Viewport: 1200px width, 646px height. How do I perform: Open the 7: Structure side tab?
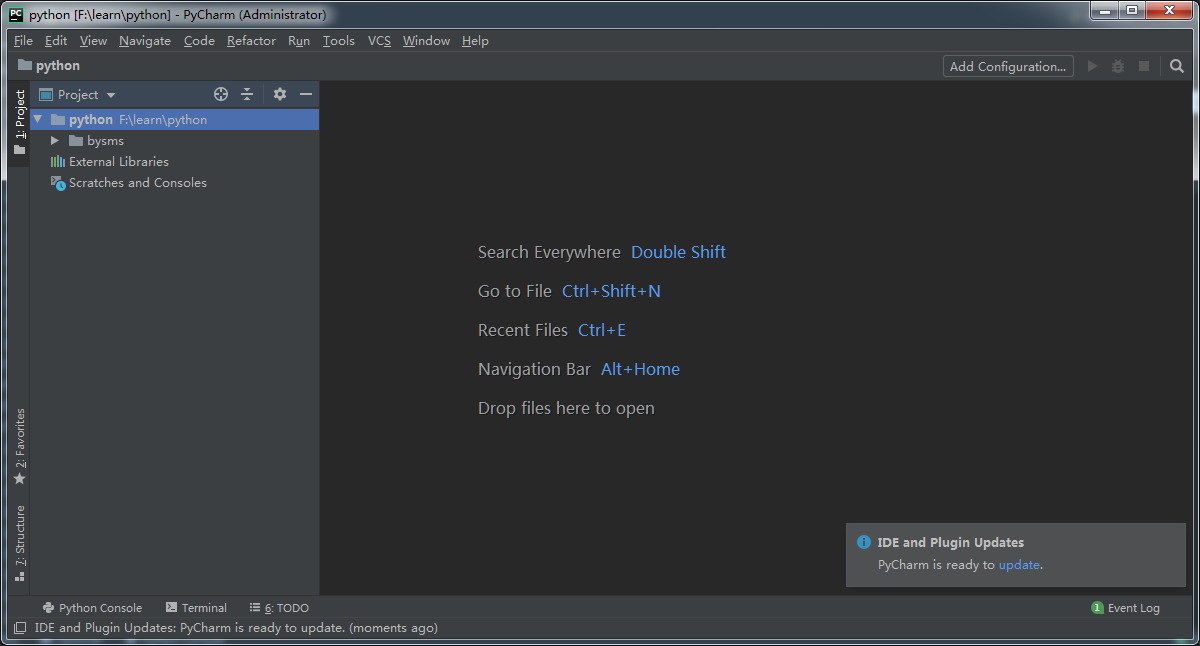(19, 543)
